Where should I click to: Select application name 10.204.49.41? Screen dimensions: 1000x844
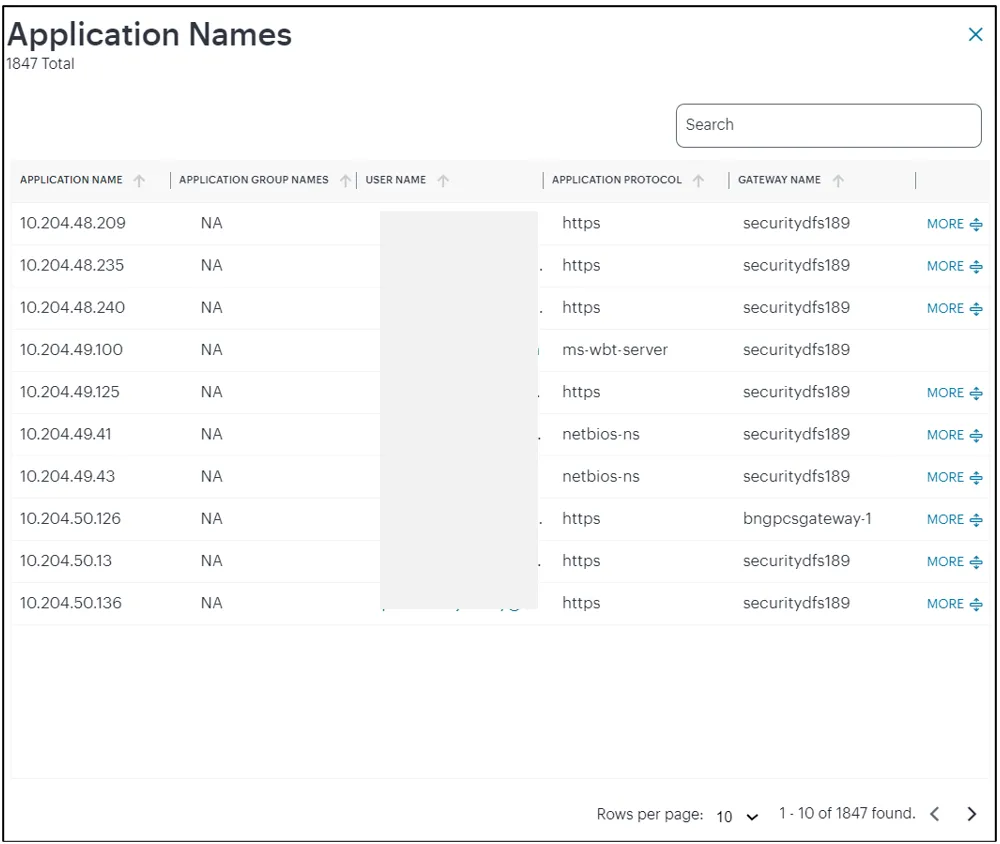click(x=66, y=434)
